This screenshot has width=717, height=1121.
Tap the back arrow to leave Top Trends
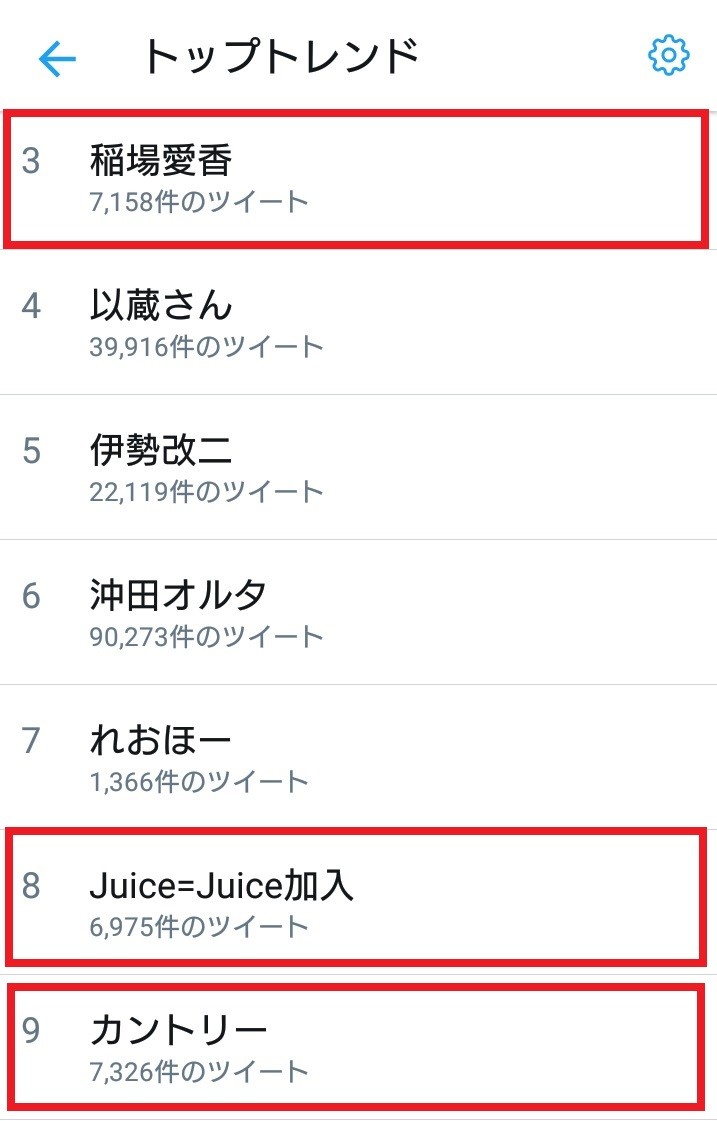(57, 59)
